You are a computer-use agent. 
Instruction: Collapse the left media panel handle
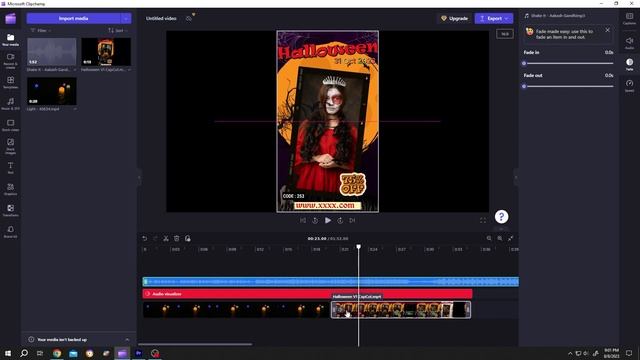139,178
